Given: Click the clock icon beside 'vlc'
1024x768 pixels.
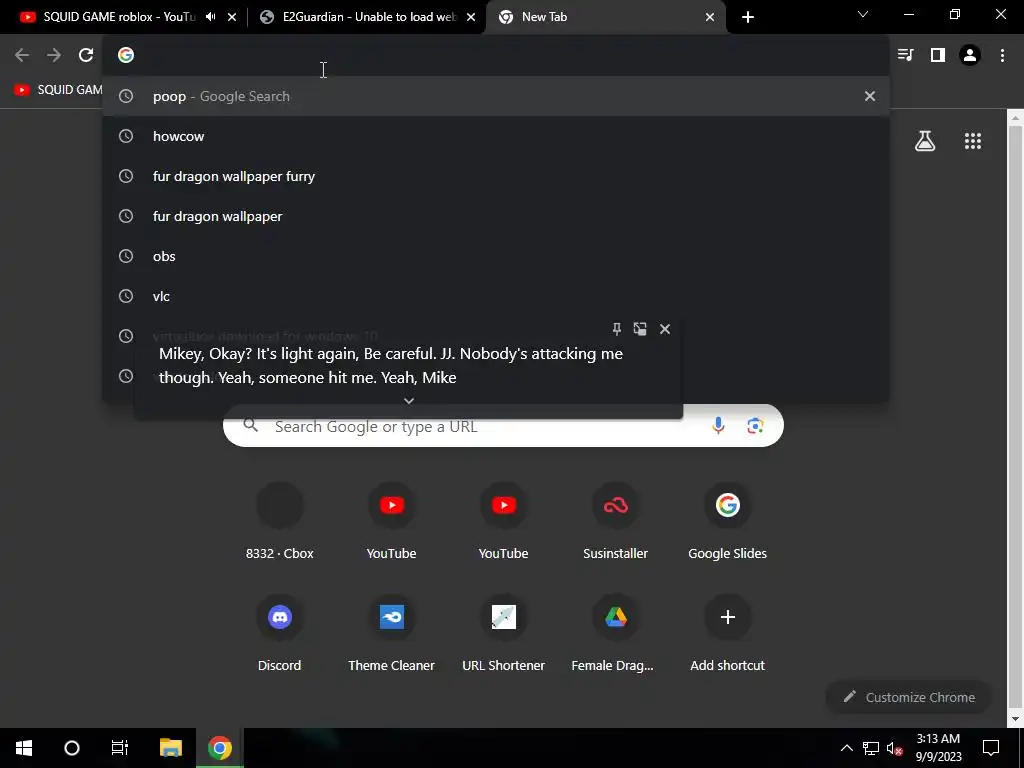Looking at the screenshot, I should [x=126, y=296].
